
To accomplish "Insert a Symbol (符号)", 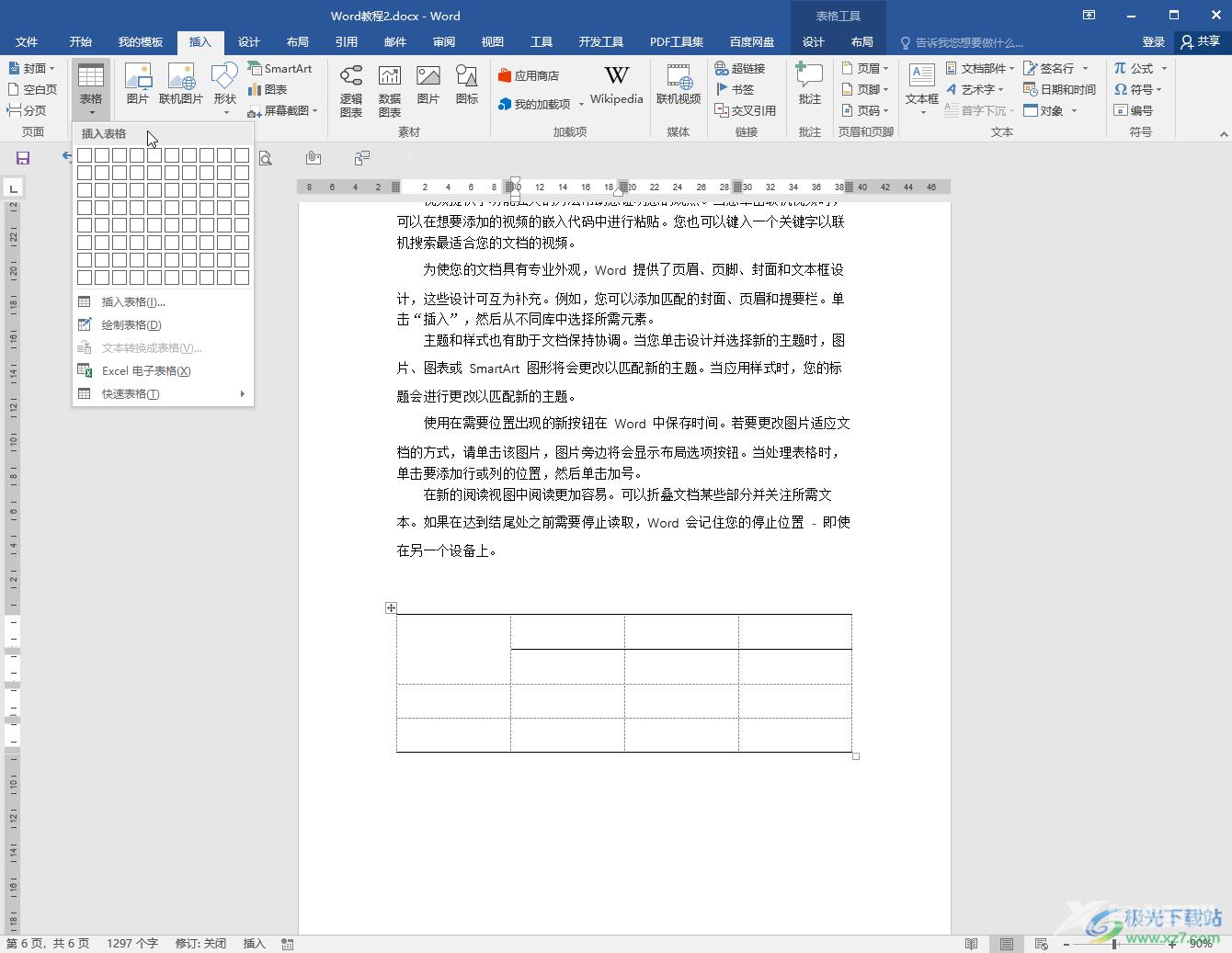I will click(x=1138, y=89).
